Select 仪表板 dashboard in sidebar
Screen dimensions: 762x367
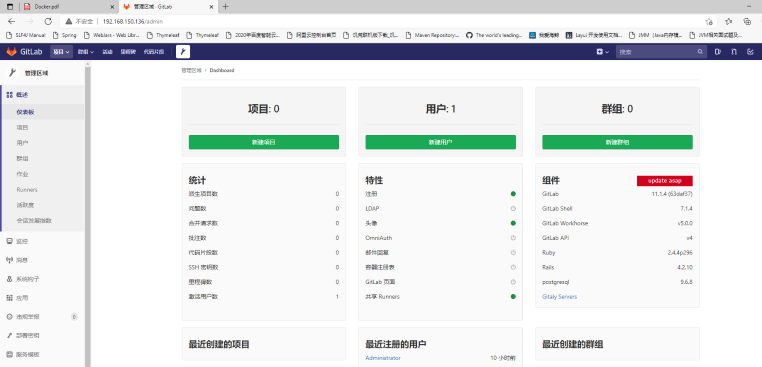click(42, 112)
